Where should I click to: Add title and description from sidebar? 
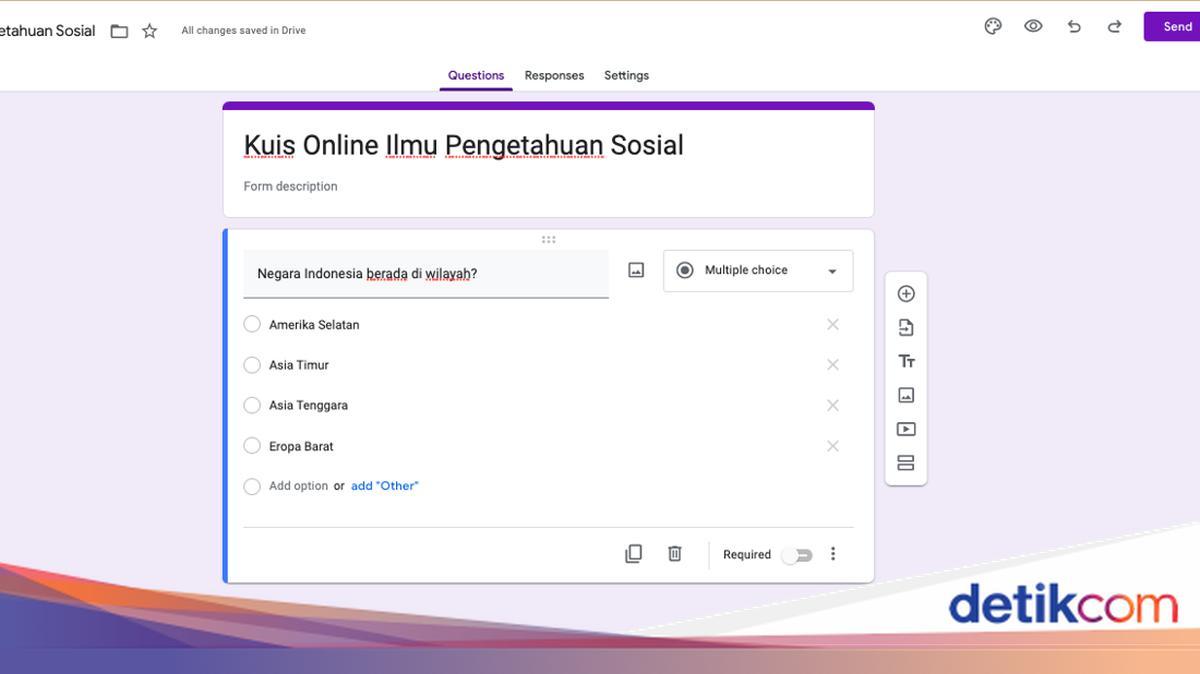click(x=906, y=362)
